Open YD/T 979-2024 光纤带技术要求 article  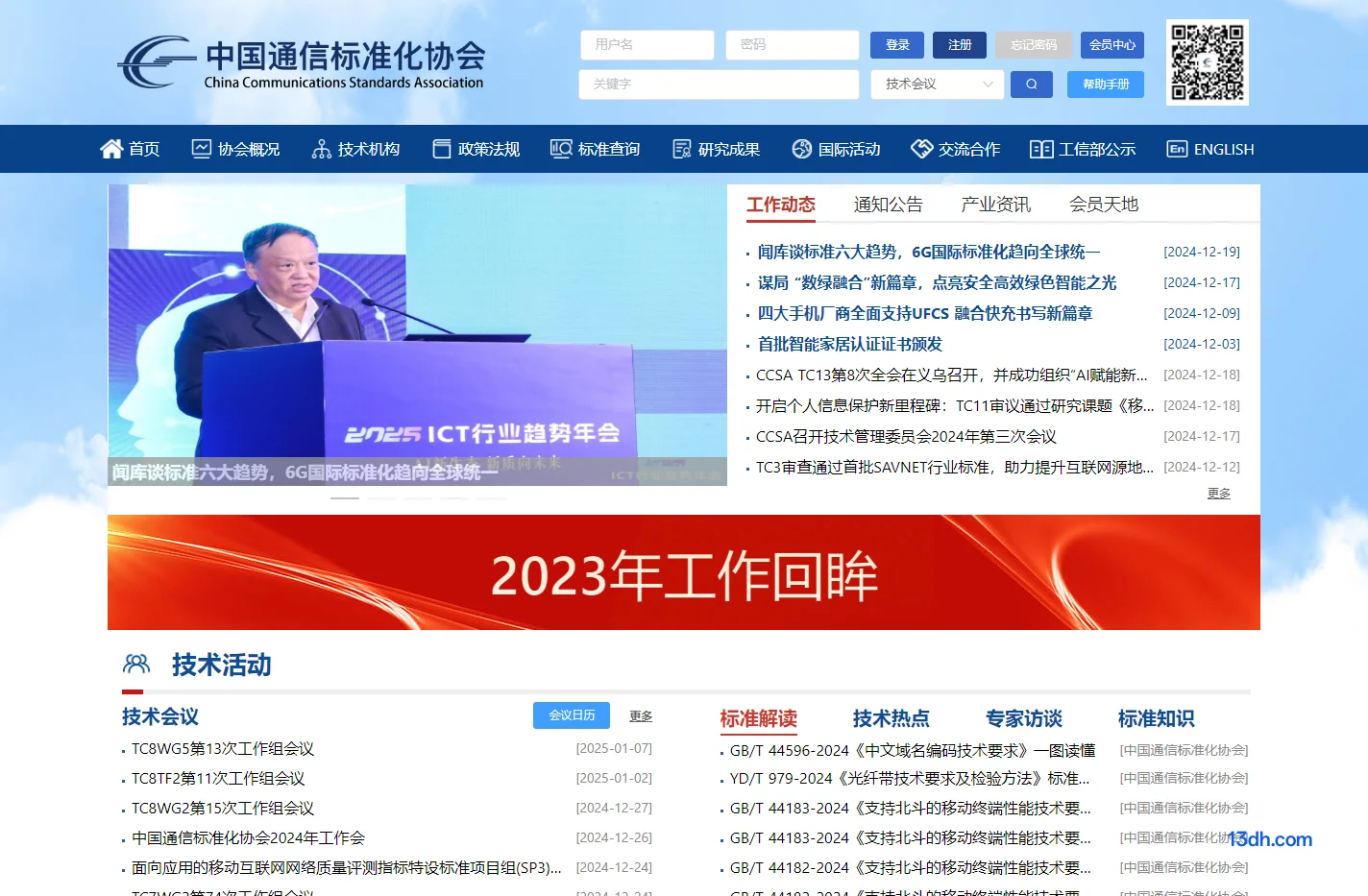(x=910, y=778)
